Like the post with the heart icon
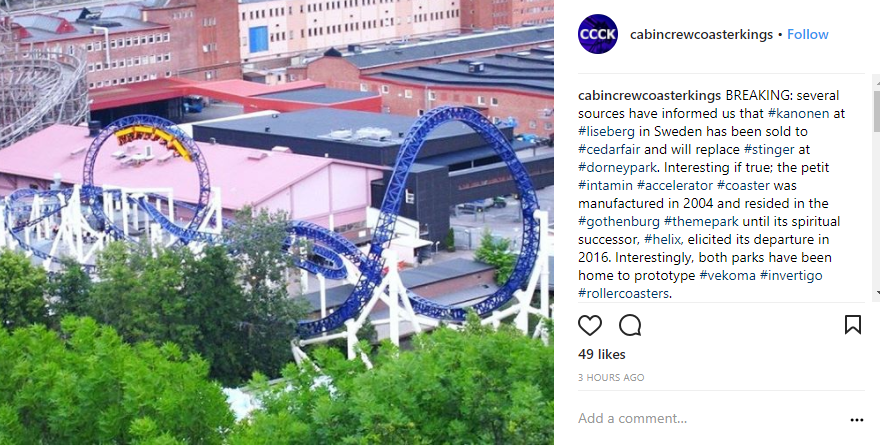 [x=589, y=325]
